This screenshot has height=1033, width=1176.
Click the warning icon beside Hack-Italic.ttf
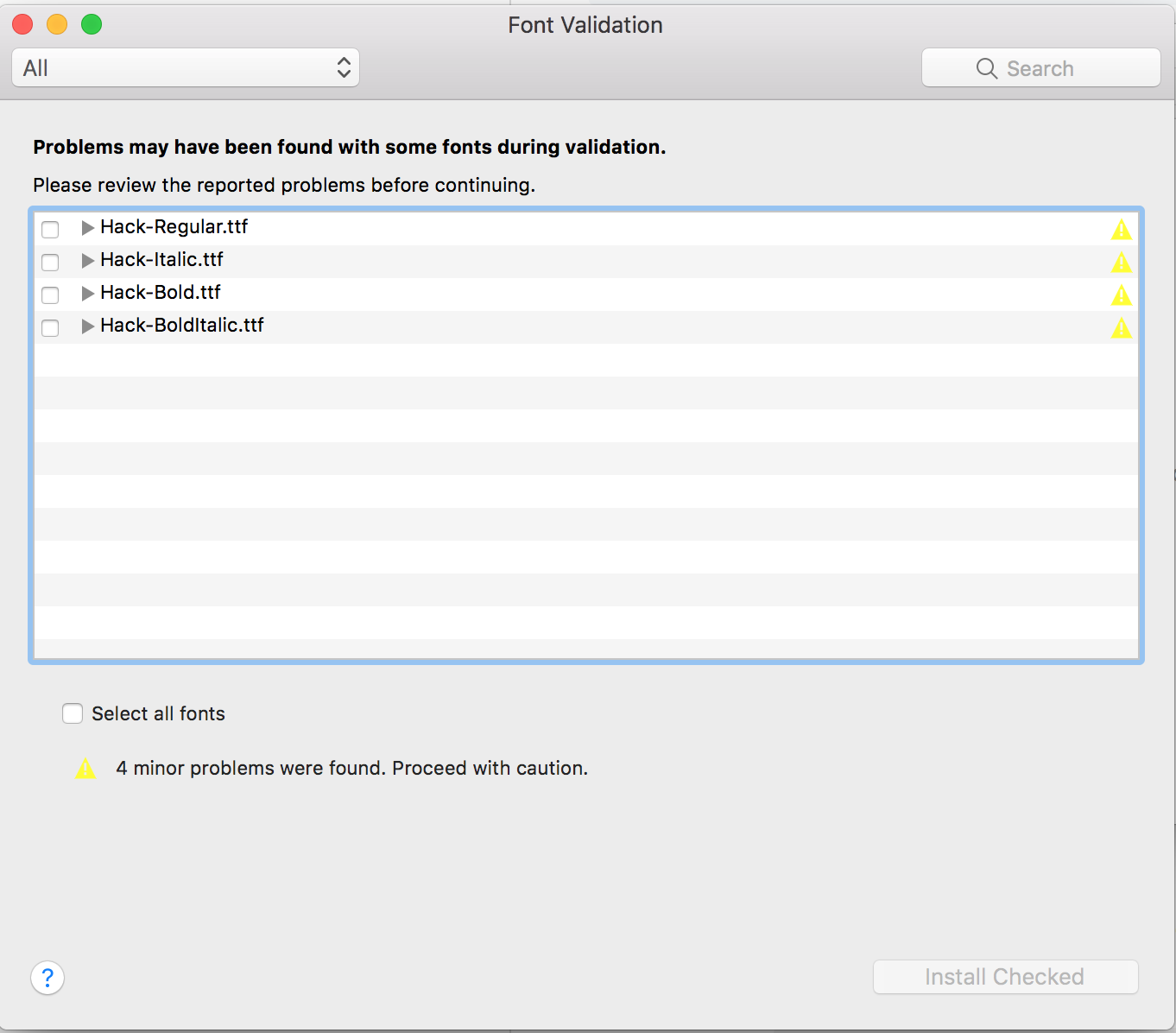tap(1122, 262)
